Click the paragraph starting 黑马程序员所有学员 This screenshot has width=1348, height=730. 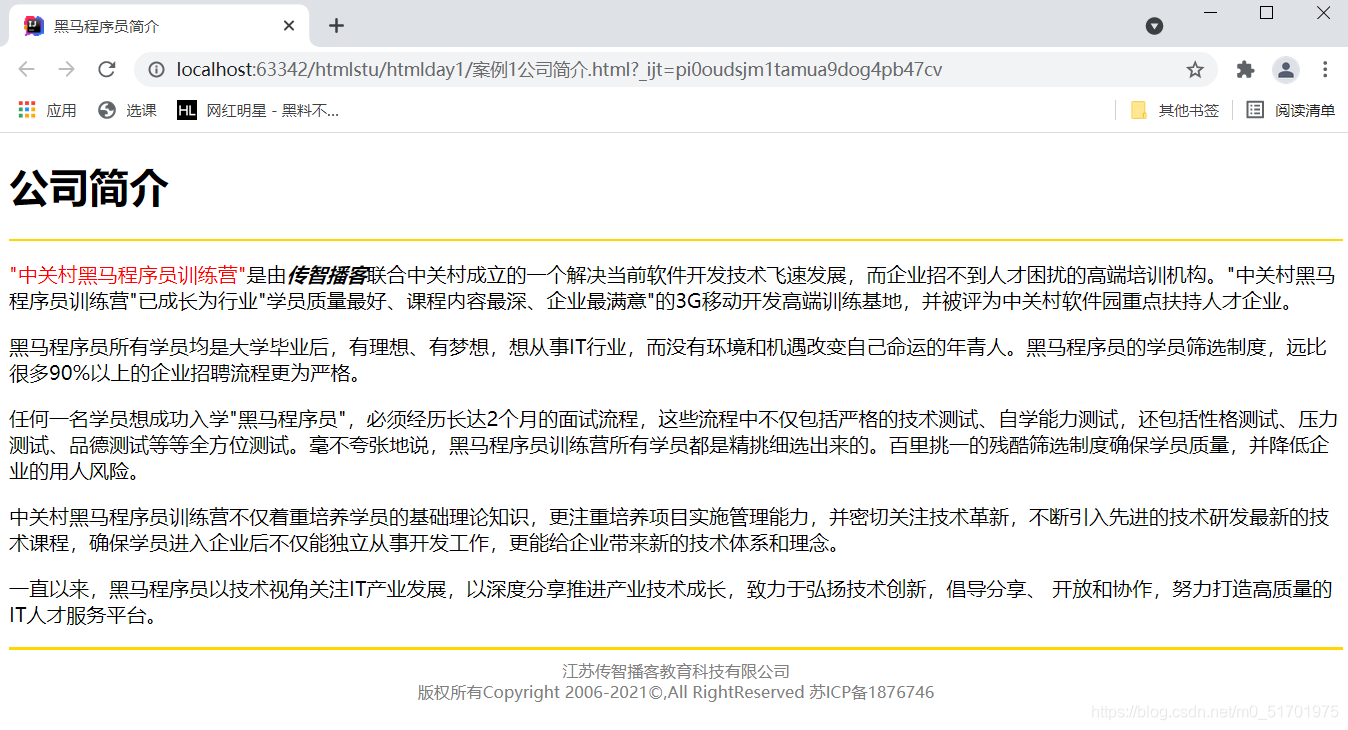668,360
